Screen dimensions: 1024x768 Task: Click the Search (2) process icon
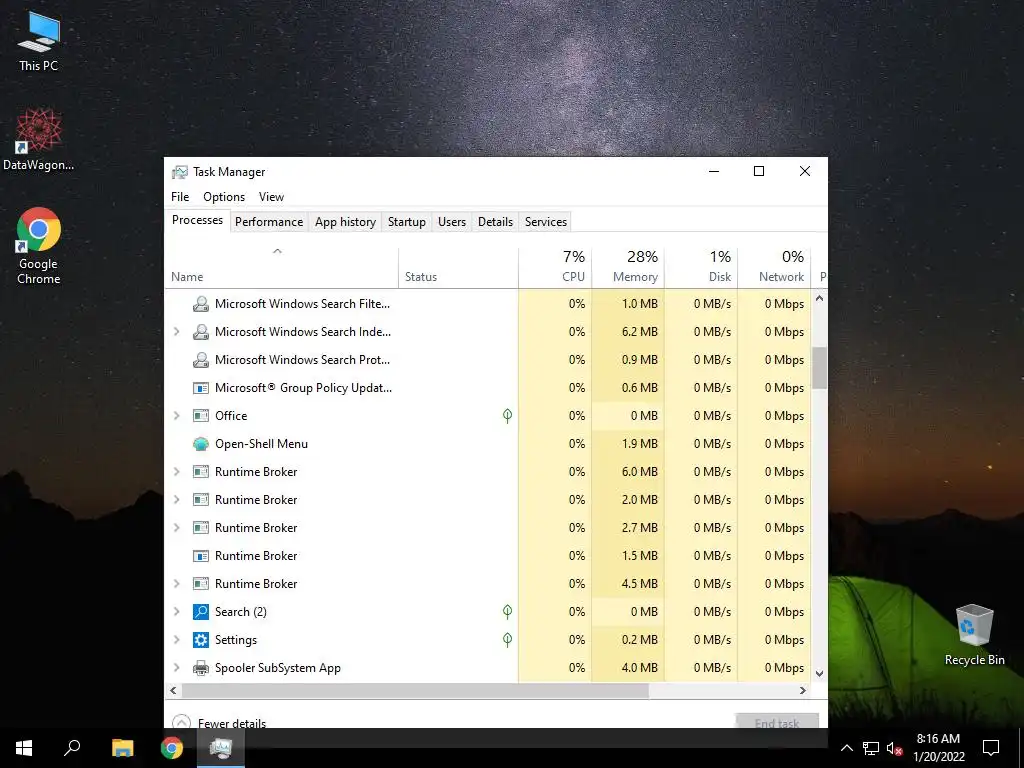(x=200, y=612)
